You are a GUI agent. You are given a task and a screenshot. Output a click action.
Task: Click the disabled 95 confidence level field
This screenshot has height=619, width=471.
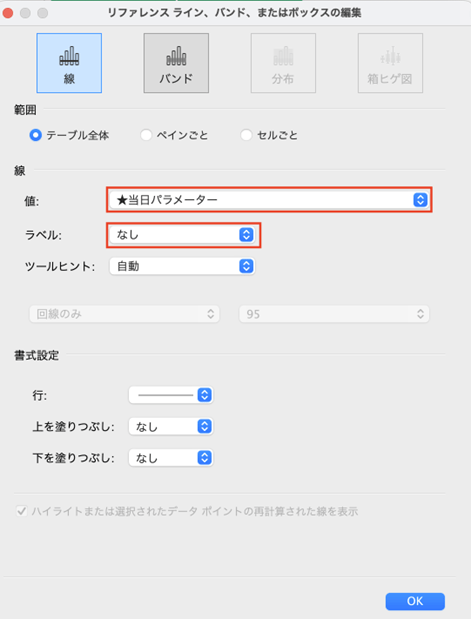[x=334, y=314]
